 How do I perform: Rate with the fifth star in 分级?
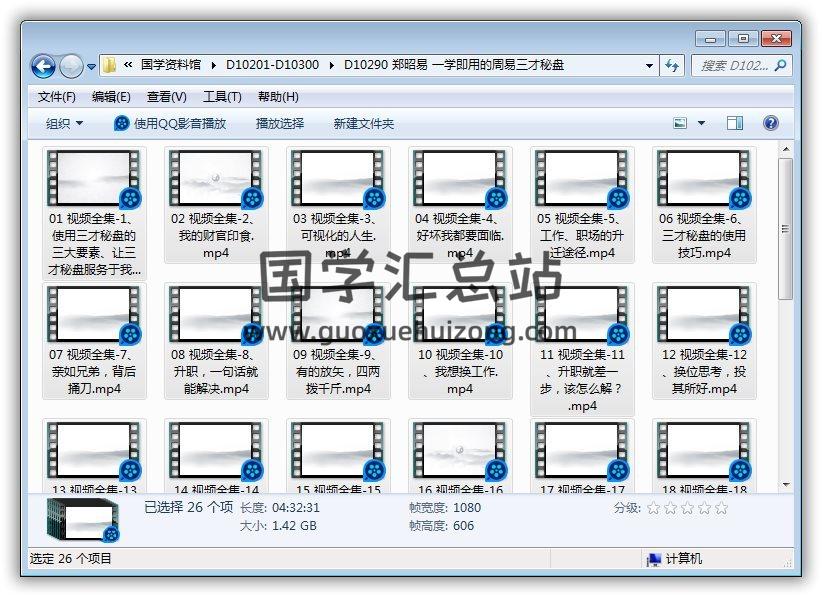(721, 508)
